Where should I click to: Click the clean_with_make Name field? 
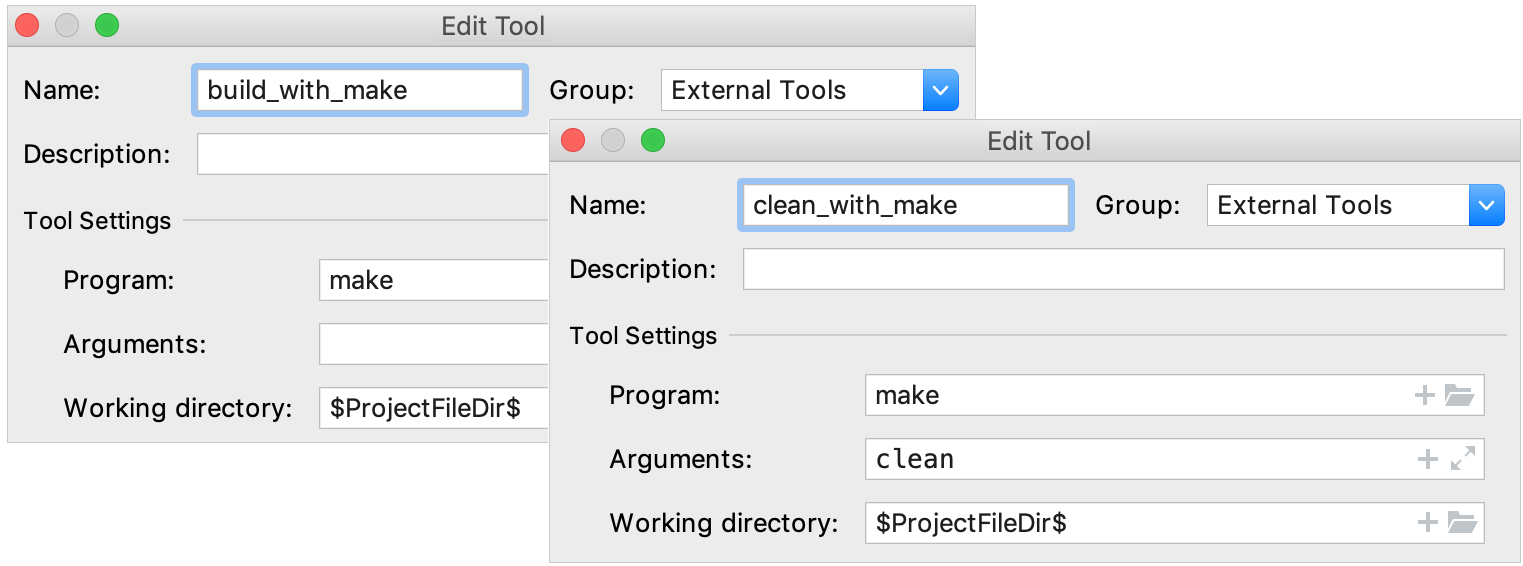click(905, 206)
